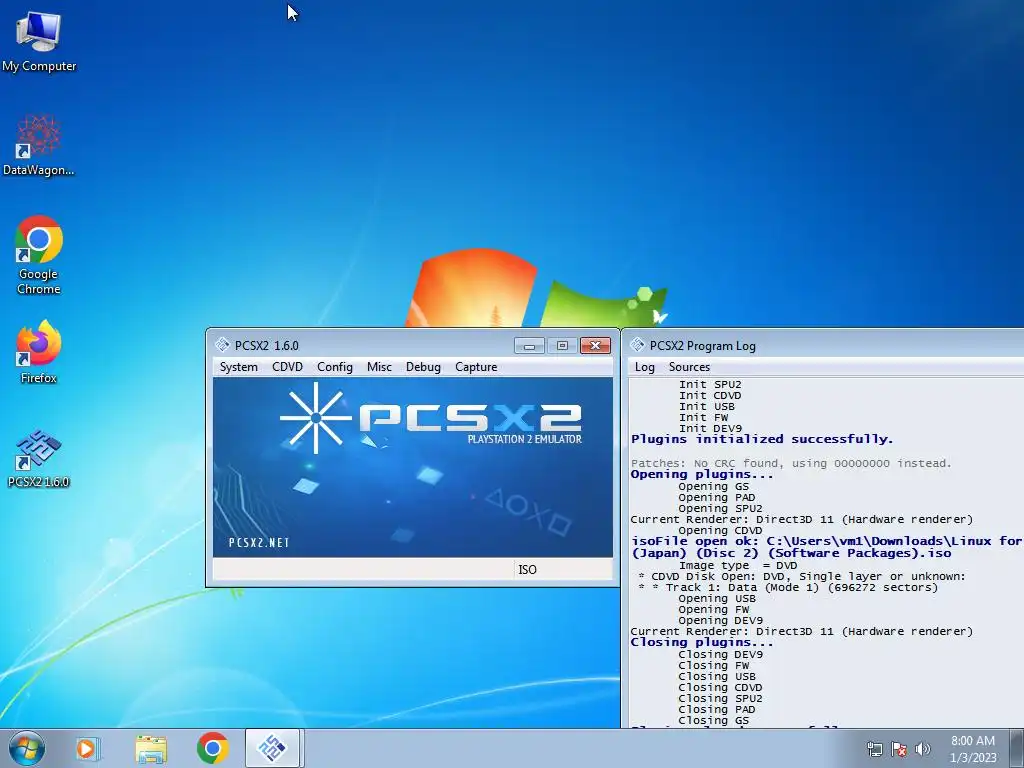Open the DataWagon desktop shortcut
The width and height of the screenshot is (1024, 768).
tap(39, 145)
